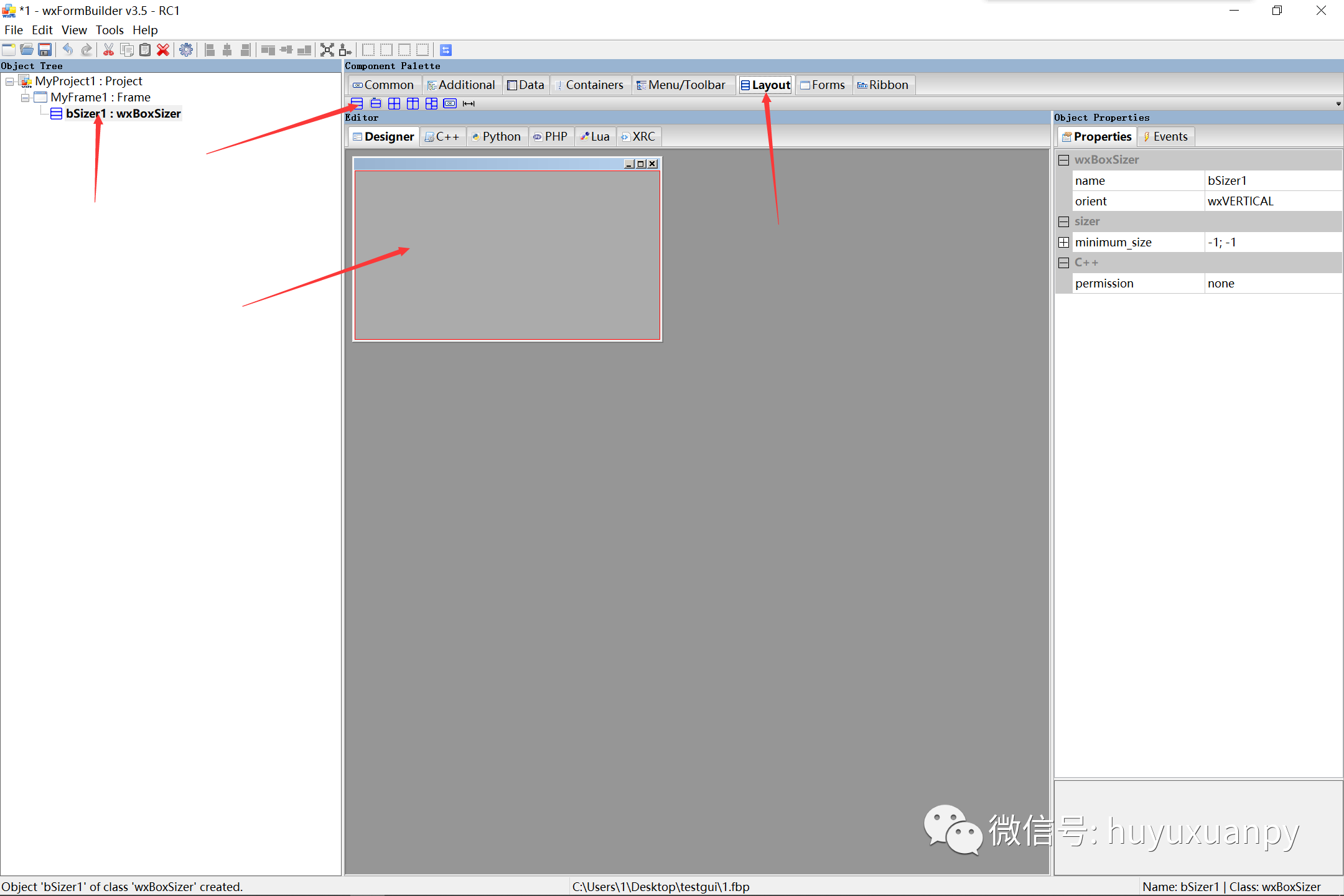Align right toolbar icon

pyautogui.click(x=245, y=50)
